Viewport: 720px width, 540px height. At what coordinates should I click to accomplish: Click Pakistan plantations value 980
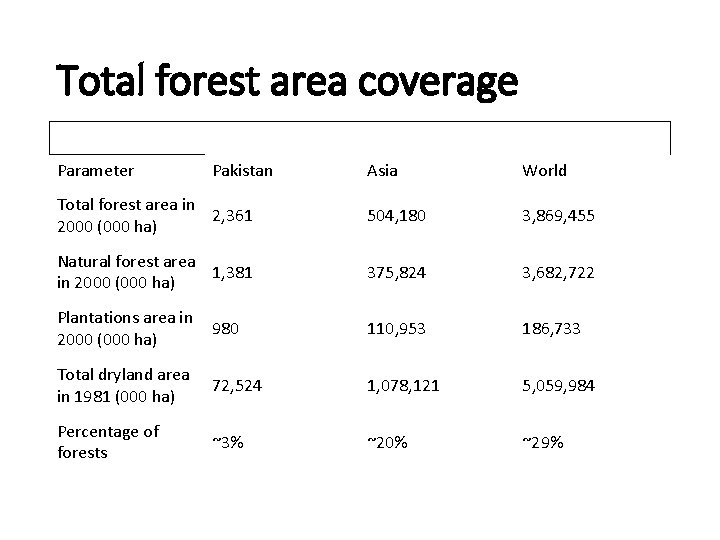click(225, 329)
